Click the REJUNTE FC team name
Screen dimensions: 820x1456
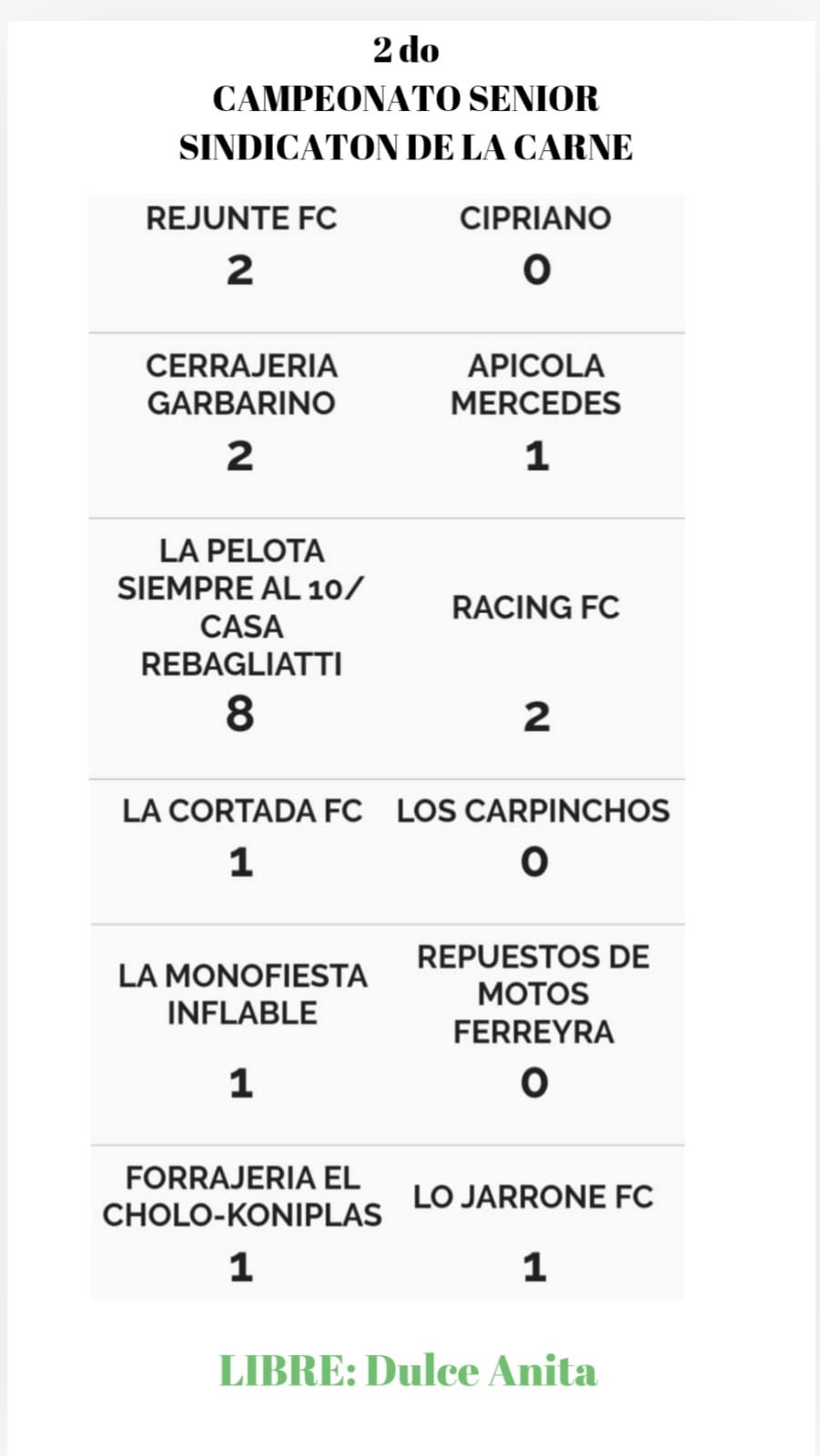coord(241,218)
